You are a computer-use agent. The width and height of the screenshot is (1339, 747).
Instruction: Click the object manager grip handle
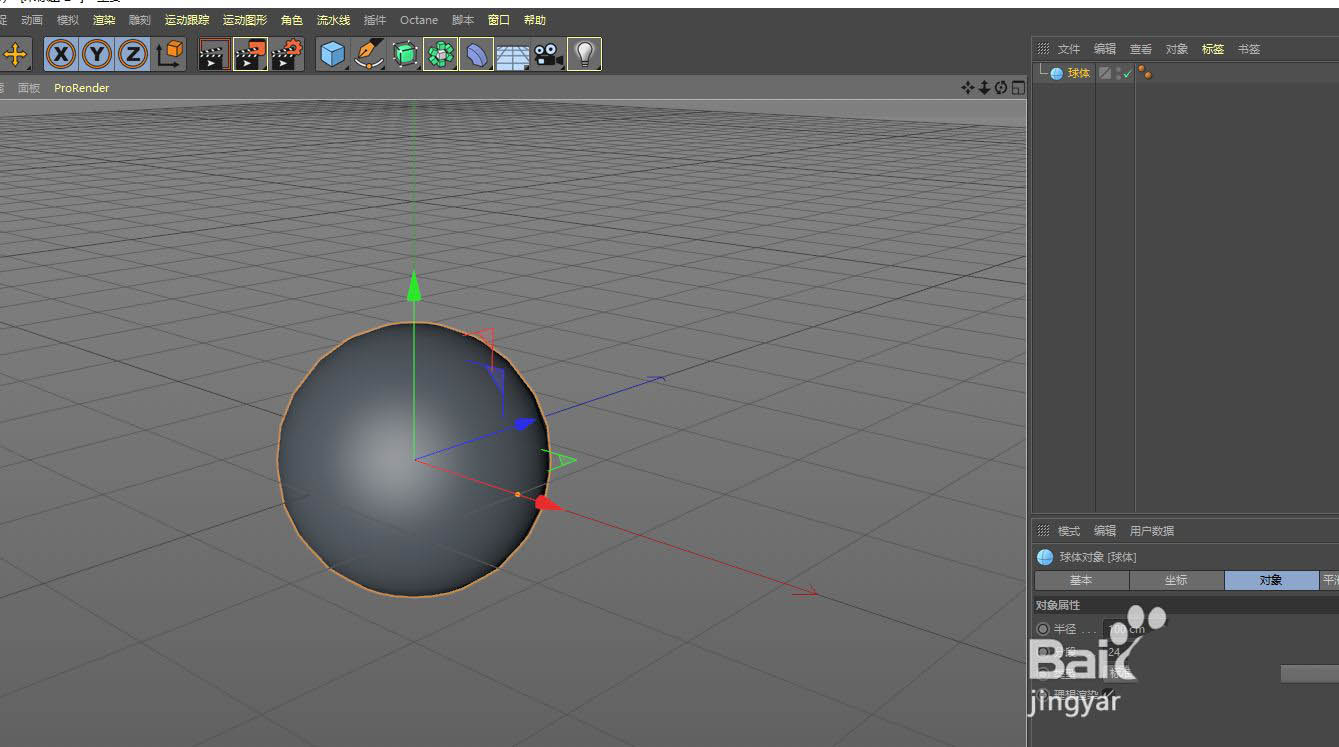tap(1042, 49)
